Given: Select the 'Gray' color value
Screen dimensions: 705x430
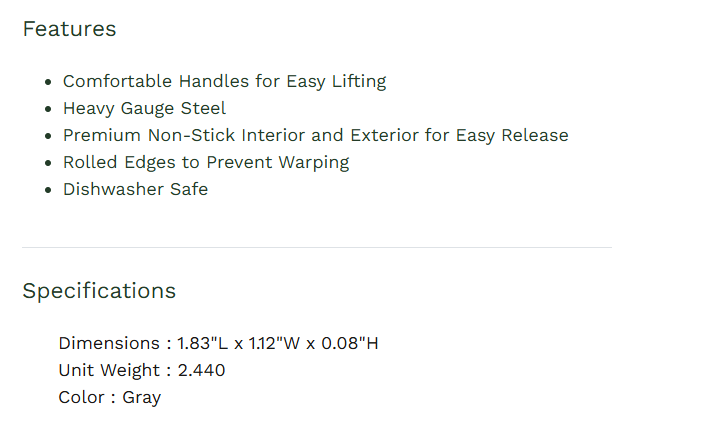Looking at the screenshot, I should click(x=142, y=397).
